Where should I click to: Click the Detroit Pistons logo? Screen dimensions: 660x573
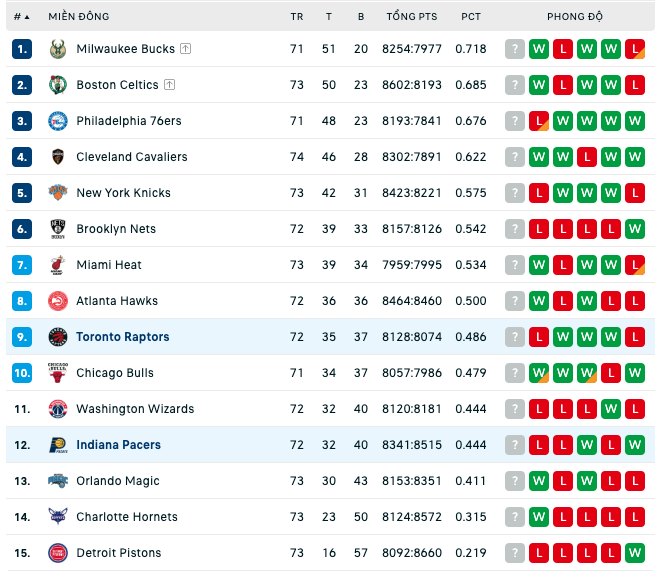(x=58, y=553)
